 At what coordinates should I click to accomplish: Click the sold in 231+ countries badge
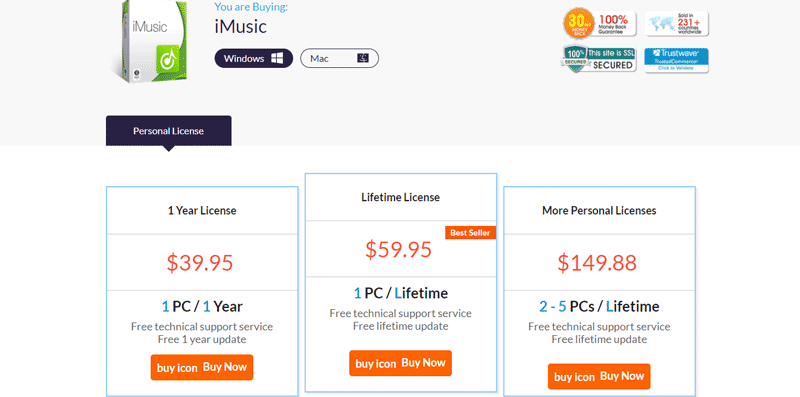pos(677,23)
